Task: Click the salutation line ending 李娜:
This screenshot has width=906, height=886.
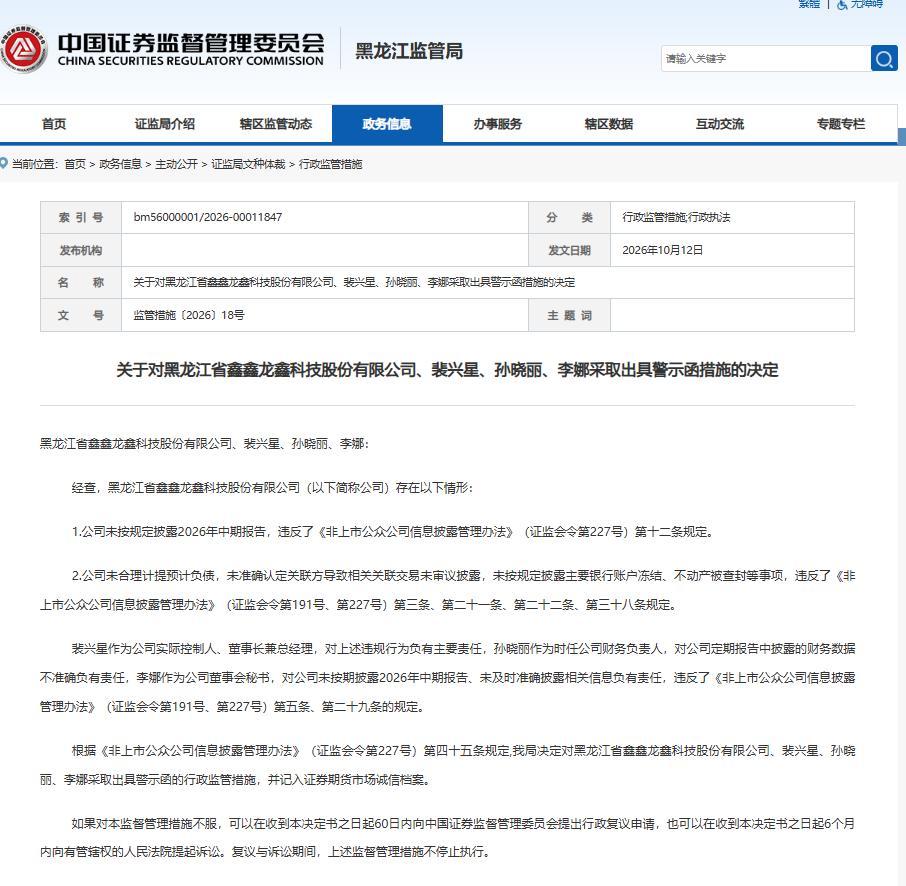Action: 204,444
